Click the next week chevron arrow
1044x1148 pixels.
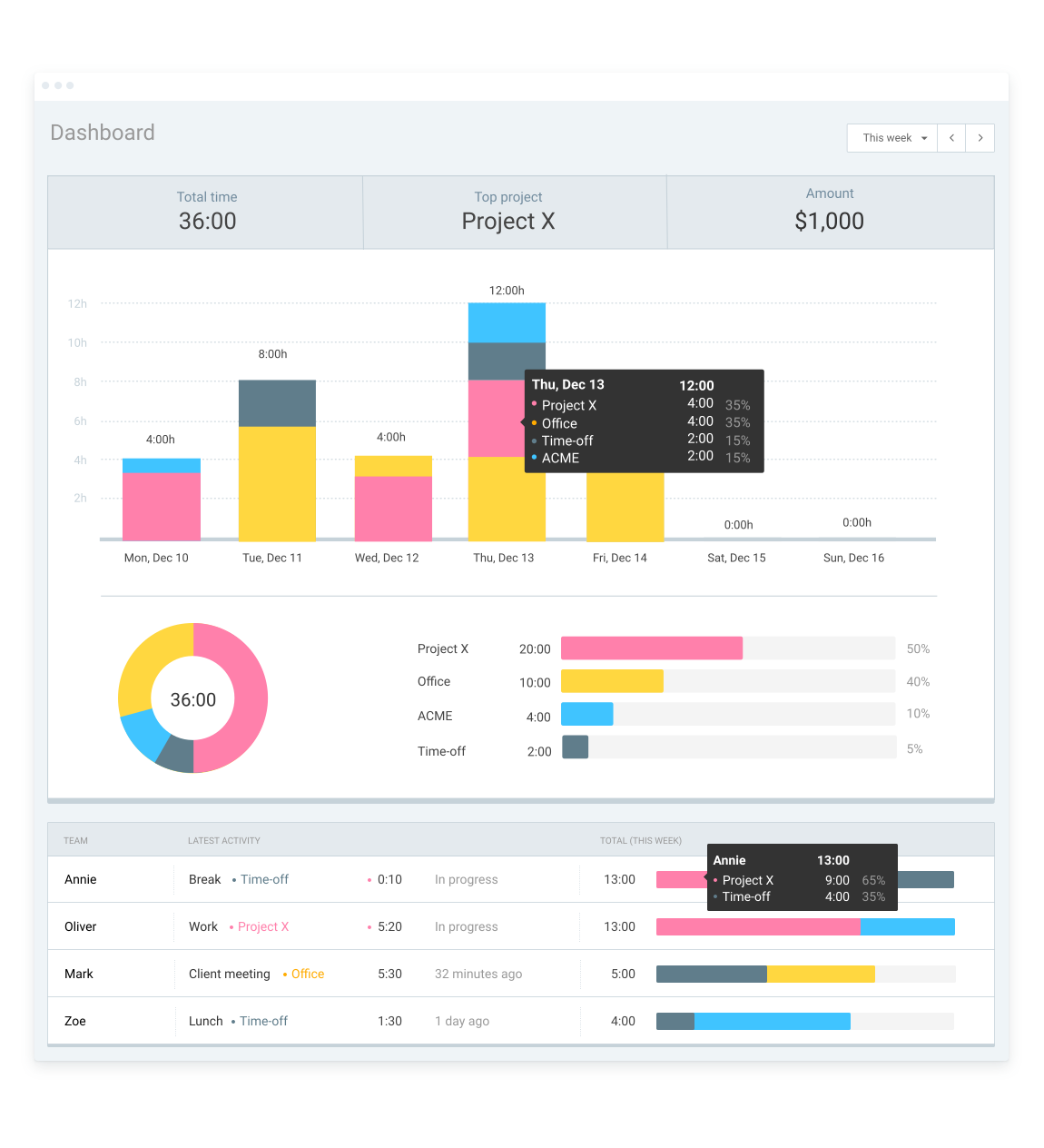[980, 137]
